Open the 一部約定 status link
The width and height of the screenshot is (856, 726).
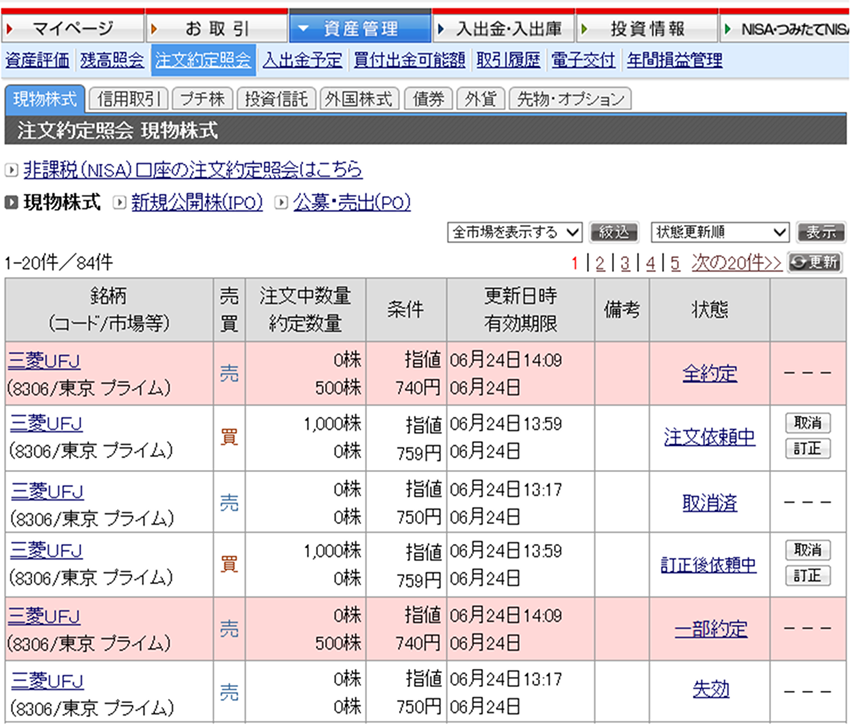coord(709,630)
